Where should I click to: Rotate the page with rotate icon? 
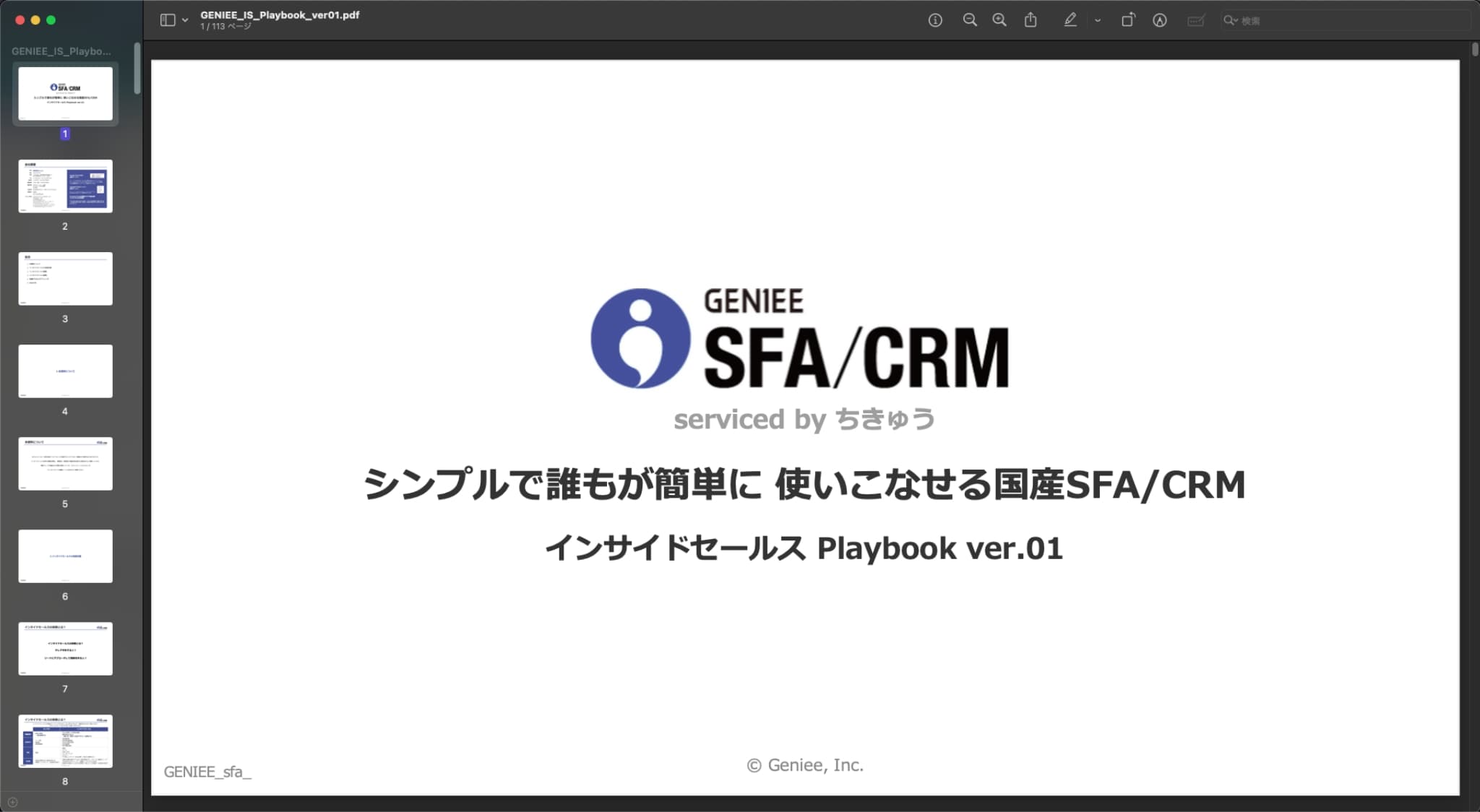(x=1128, y=20)
